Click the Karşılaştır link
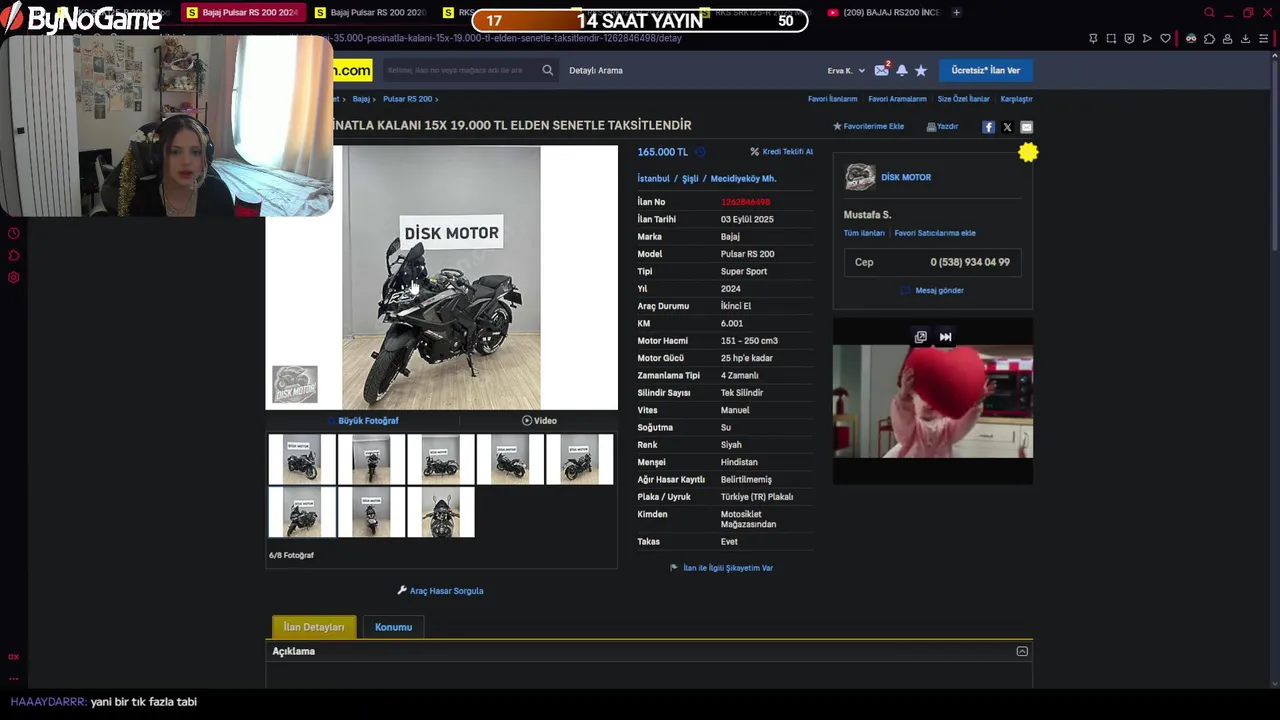1280x720 pixels. click(x=1017, y=99)
